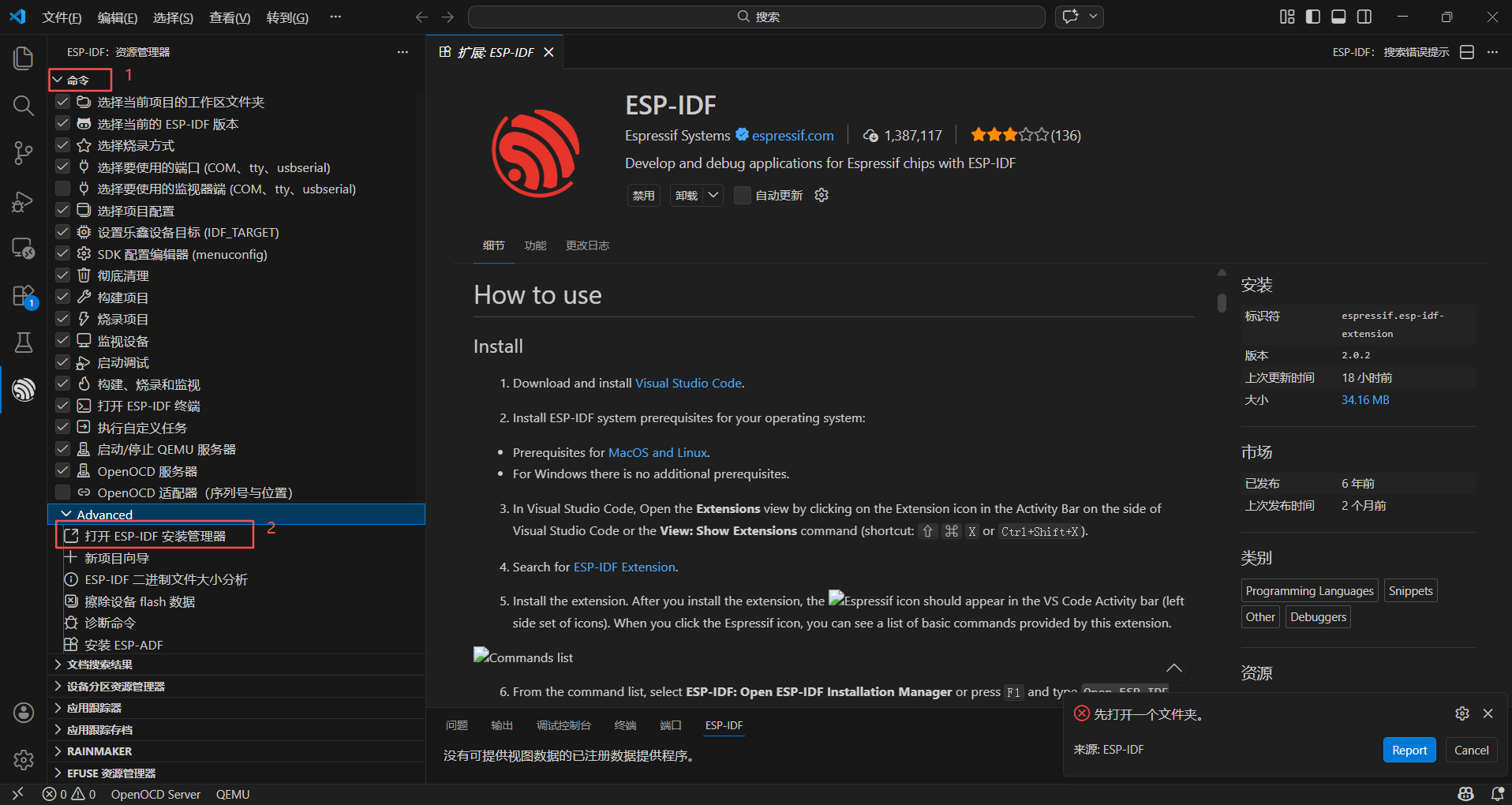Screen dimensions: 1512x805
Task: Open the Remote Explorer view
Action: 24,249
